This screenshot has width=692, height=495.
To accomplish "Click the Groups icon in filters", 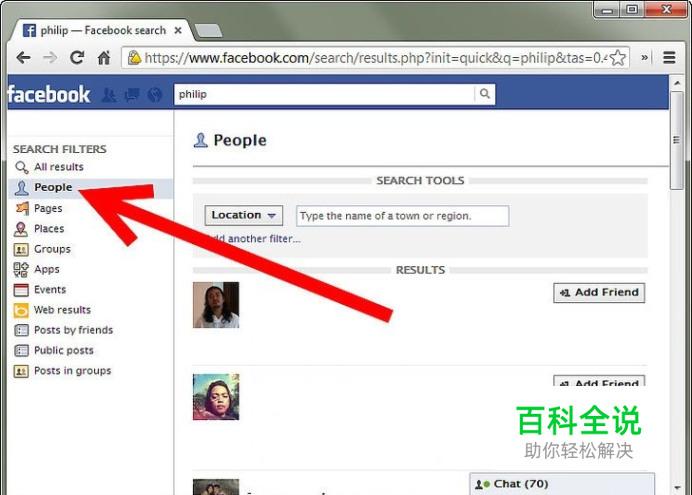I will point(21,249).
